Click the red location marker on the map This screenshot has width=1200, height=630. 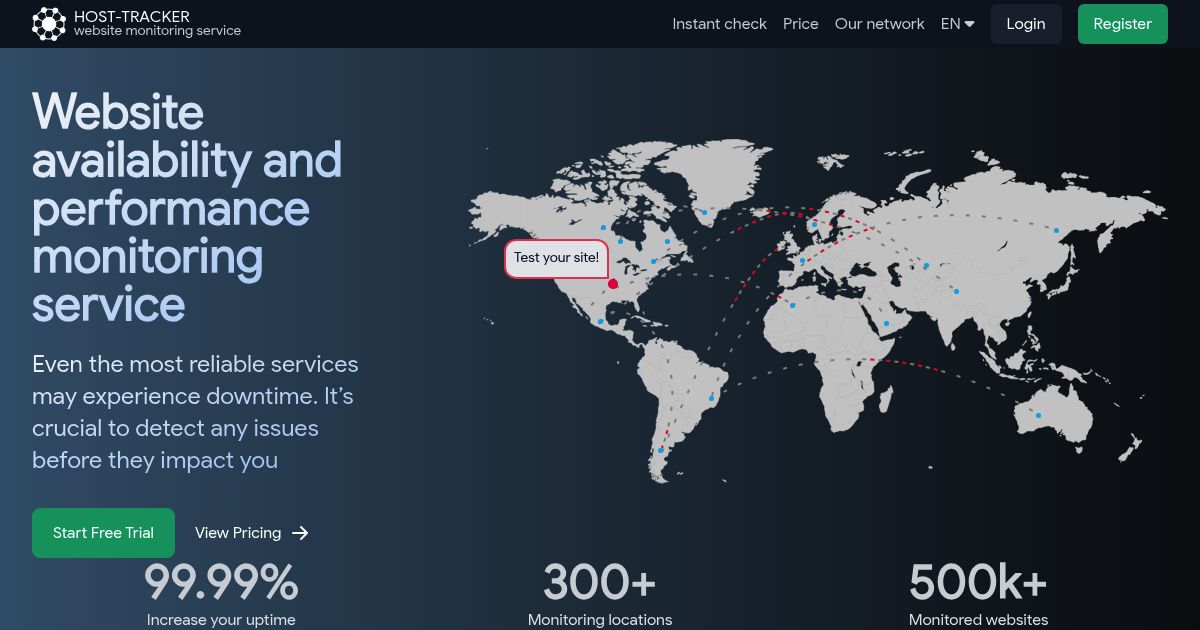tap(613, 284)
